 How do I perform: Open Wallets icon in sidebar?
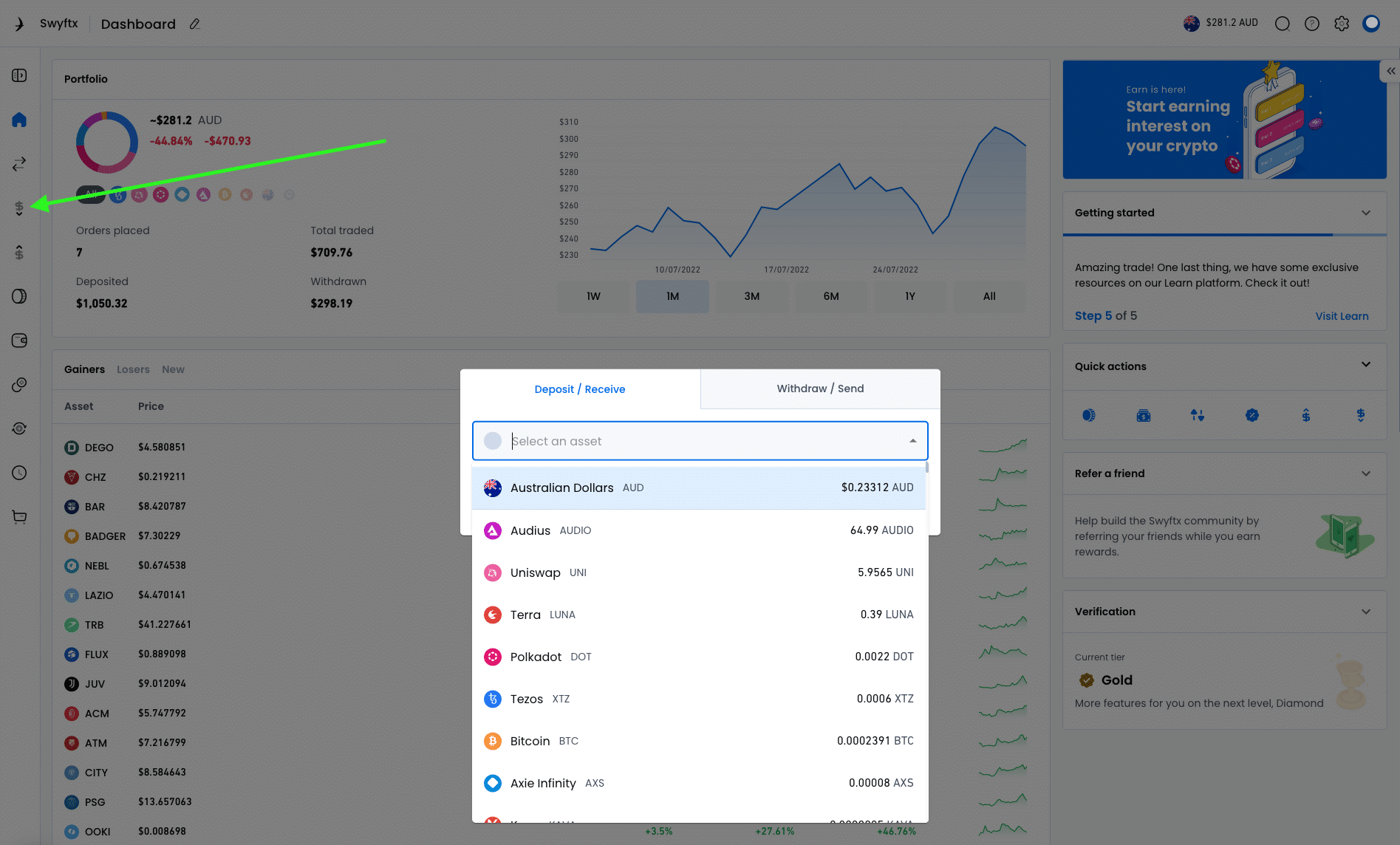pyautogui.click(x=19, y=341)
